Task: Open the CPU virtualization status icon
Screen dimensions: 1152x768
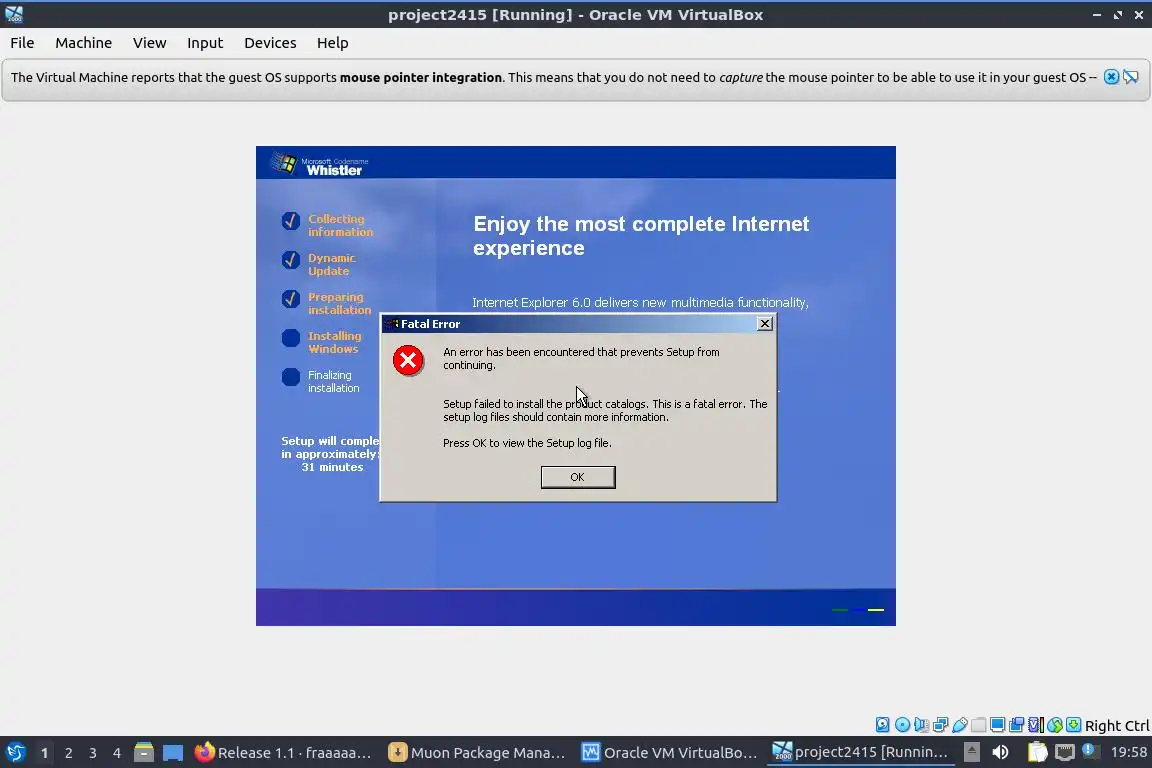Action: coord(1036,725)
